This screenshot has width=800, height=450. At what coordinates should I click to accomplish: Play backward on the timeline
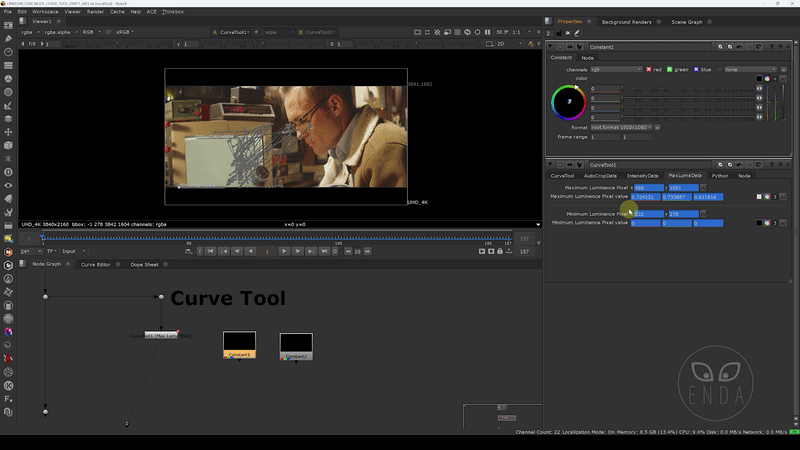[x=250, y=251]
